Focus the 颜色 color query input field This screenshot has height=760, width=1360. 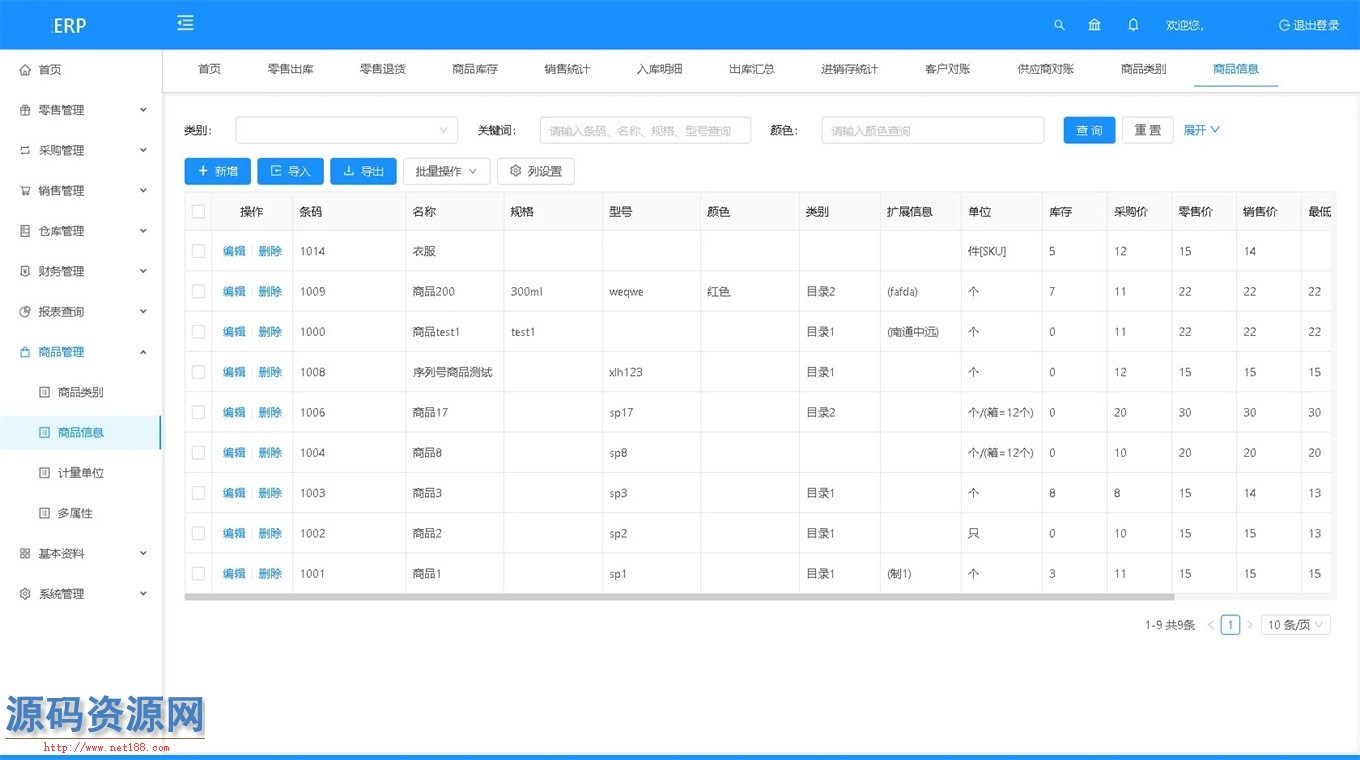[933, 130]
